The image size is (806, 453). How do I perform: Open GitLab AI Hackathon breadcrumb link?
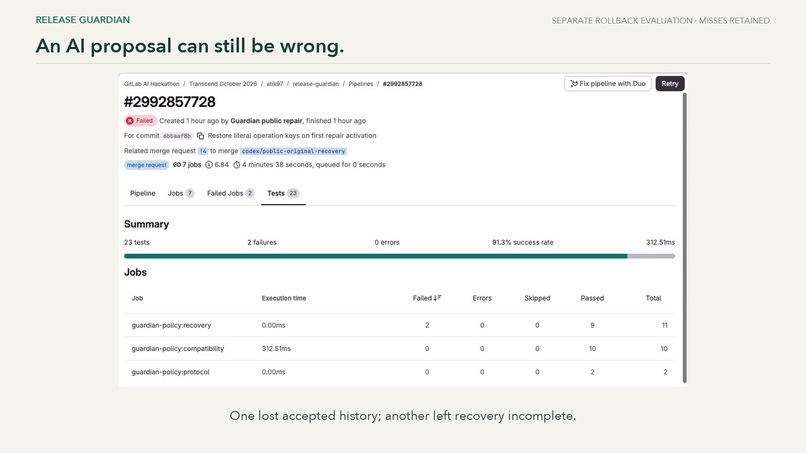pos(152,84)
